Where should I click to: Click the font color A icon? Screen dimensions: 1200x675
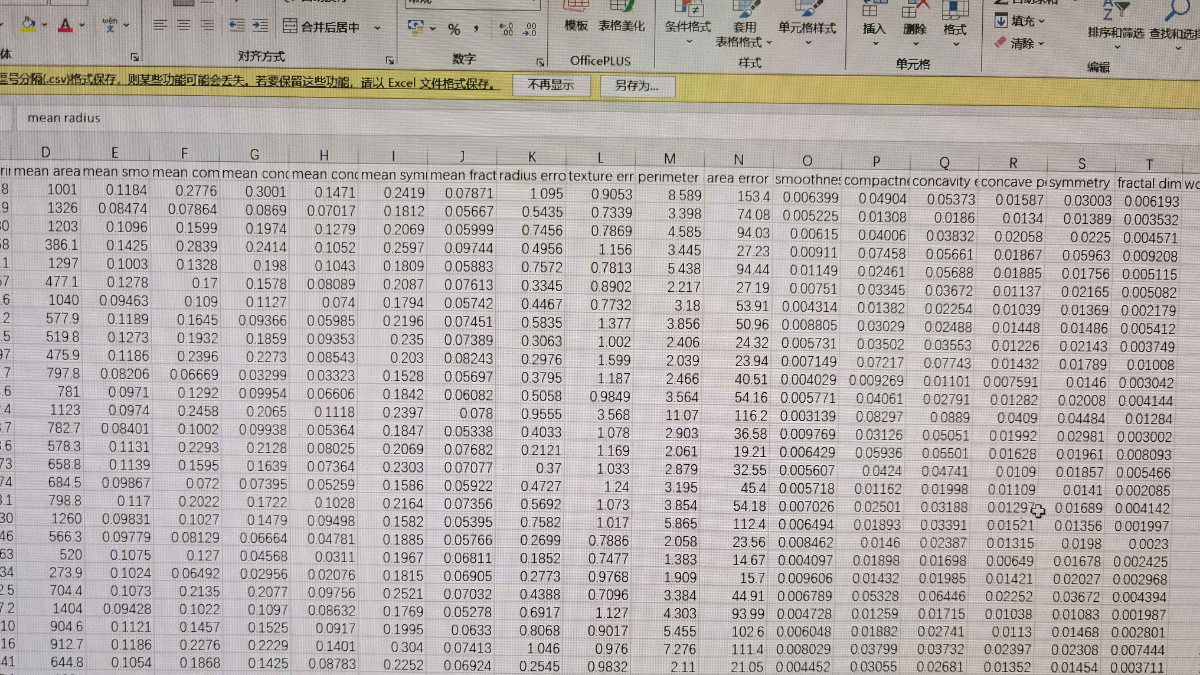66,24
